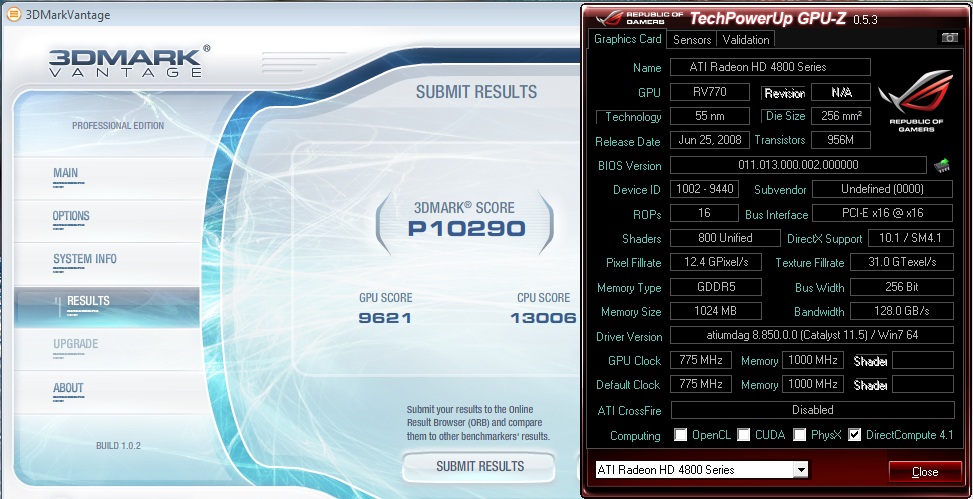This screenshot has width=973, height=499.
Task: Click the Texture Fillrate 31.0 GTexel/s field
Action: click(902, 262)
